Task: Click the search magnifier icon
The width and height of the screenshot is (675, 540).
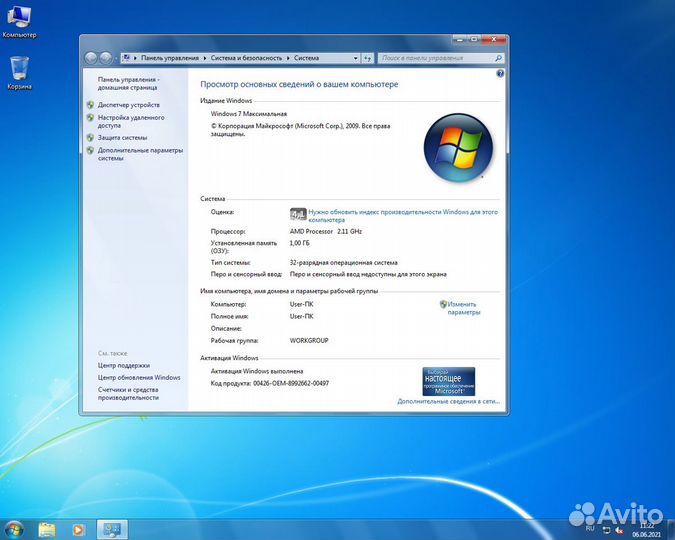Action: click(x=499, y=58)
